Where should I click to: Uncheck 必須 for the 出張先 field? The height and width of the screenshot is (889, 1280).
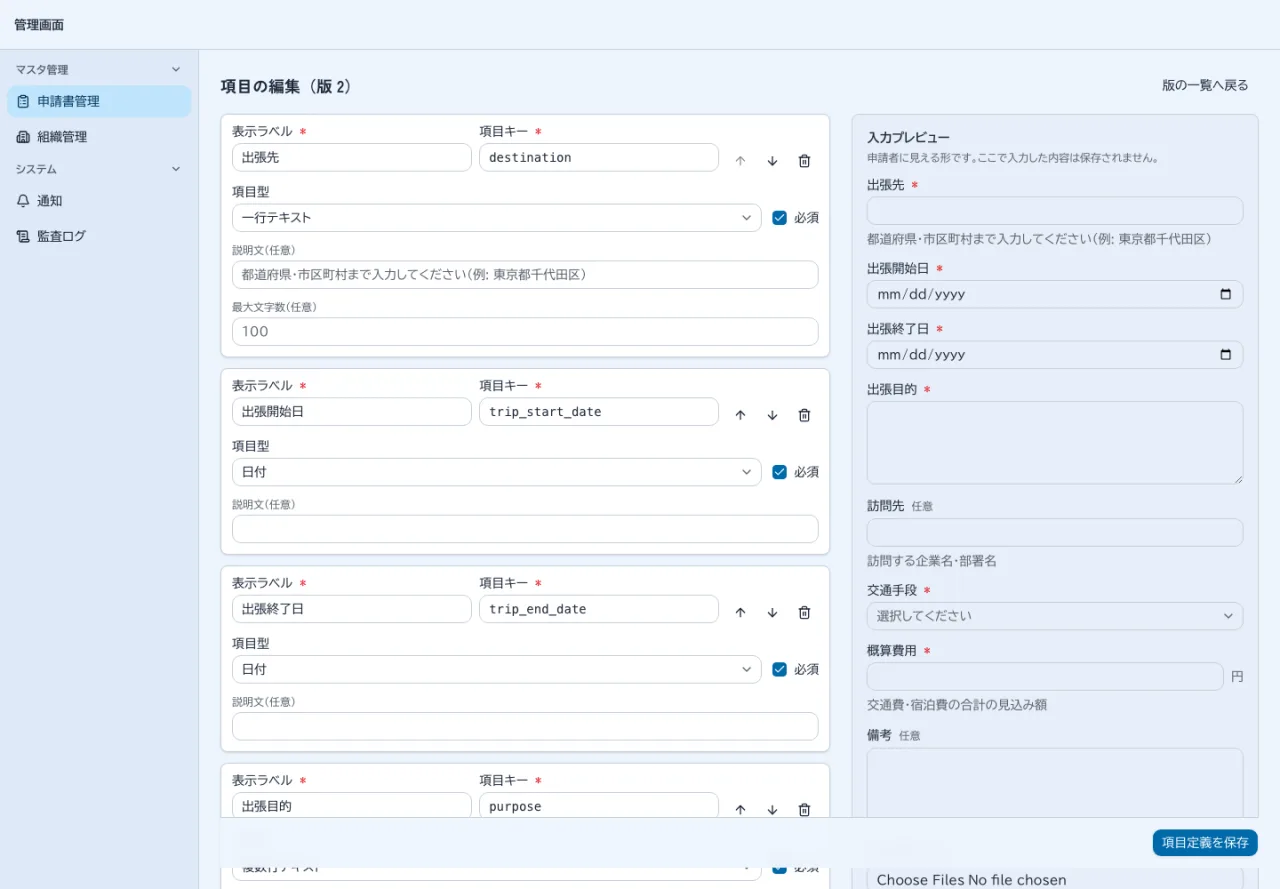pyautogui.click(x=780, y=218)
